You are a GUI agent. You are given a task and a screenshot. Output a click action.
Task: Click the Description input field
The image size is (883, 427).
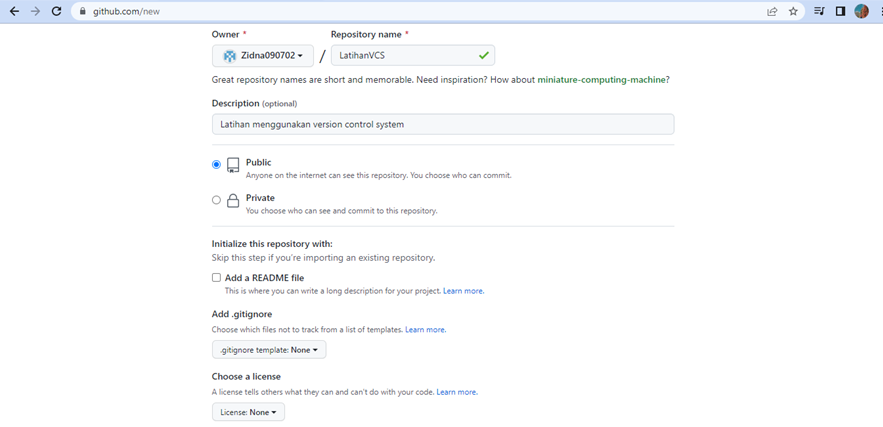click(x=443, y=124)
